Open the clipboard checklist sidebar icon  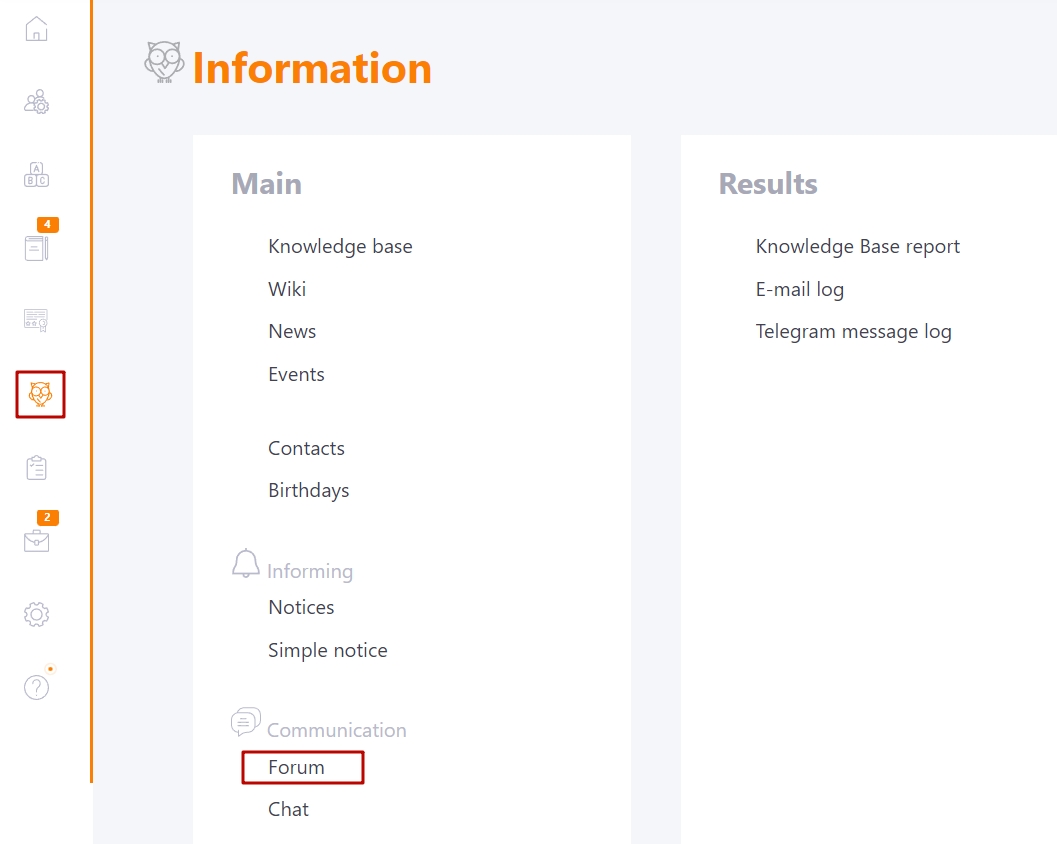pyautogui.click(x=36, y=467)
